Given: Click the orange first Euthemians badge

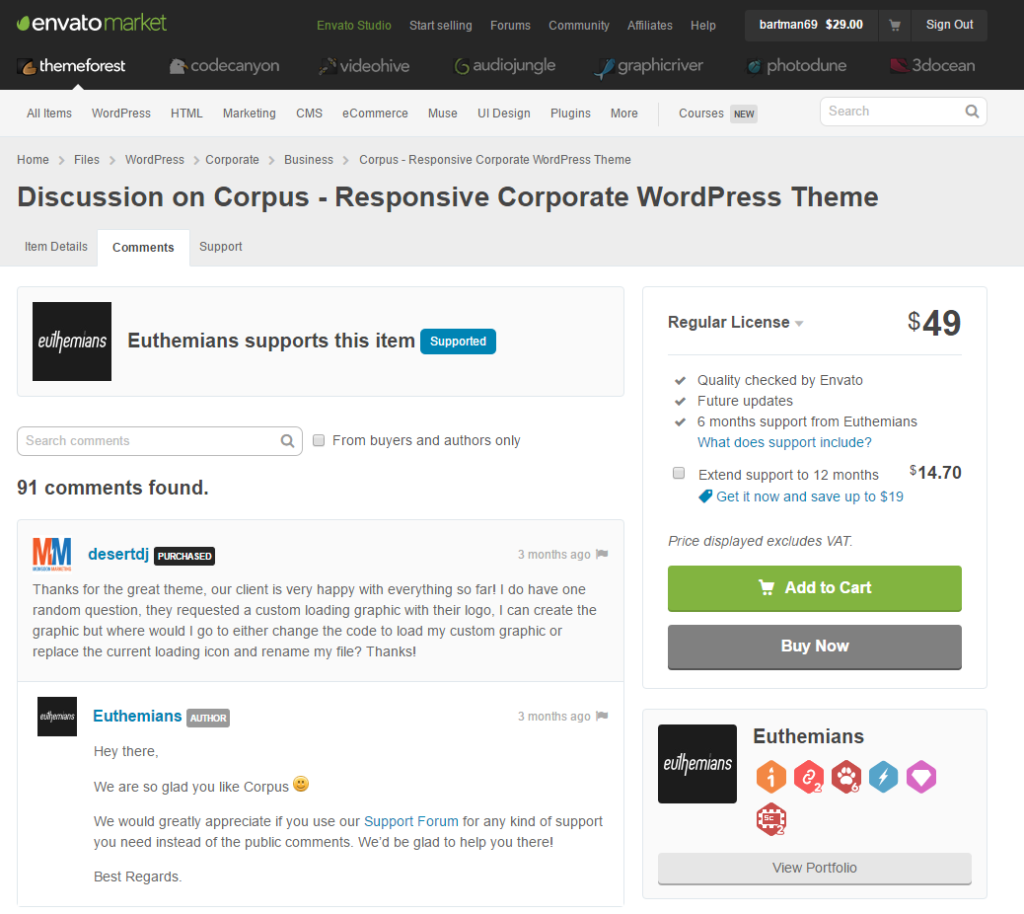Looking at the screenshot, I should click(x=771, y=777).
